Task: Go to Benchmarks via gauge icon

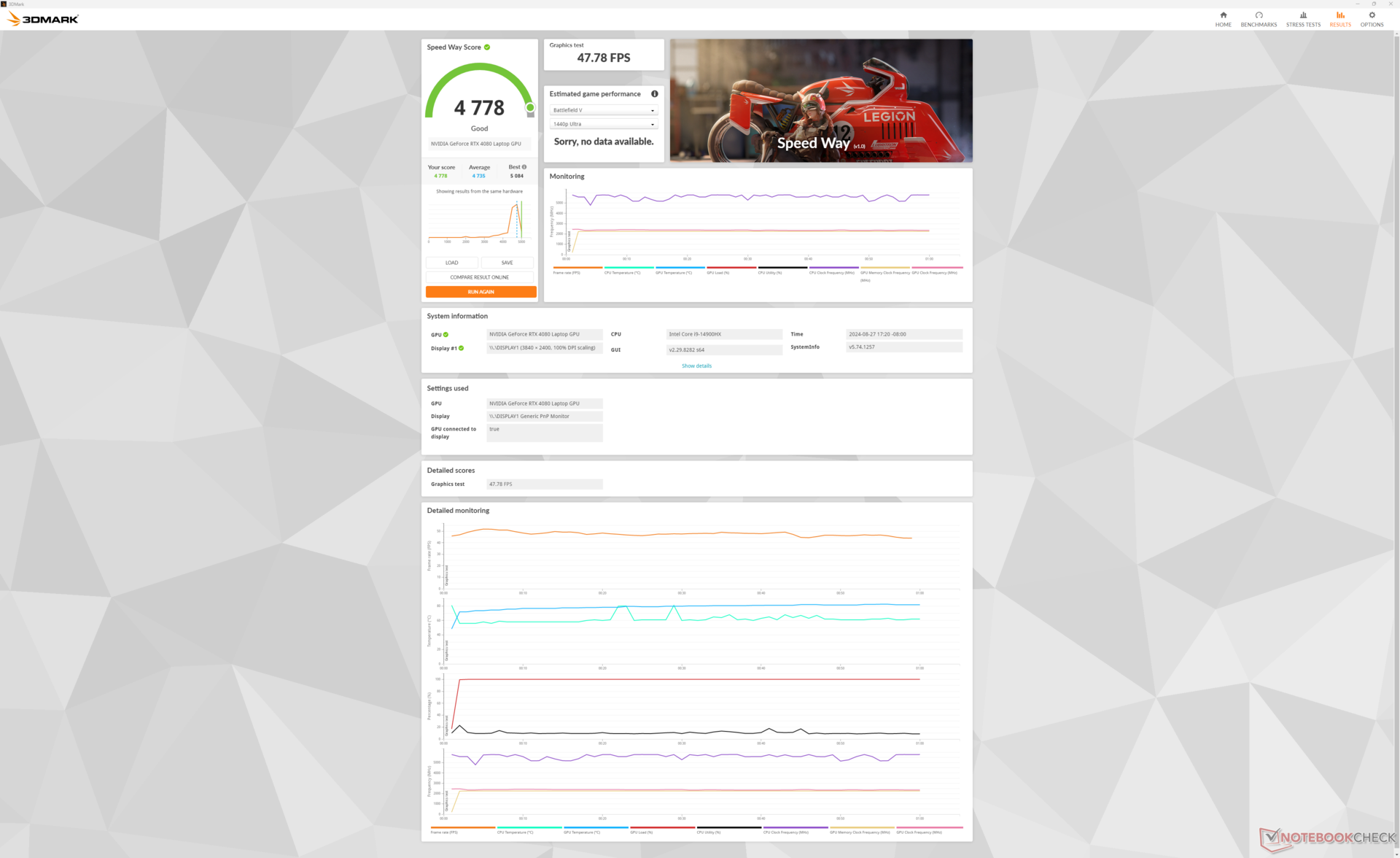Action: coord(1259,15)
